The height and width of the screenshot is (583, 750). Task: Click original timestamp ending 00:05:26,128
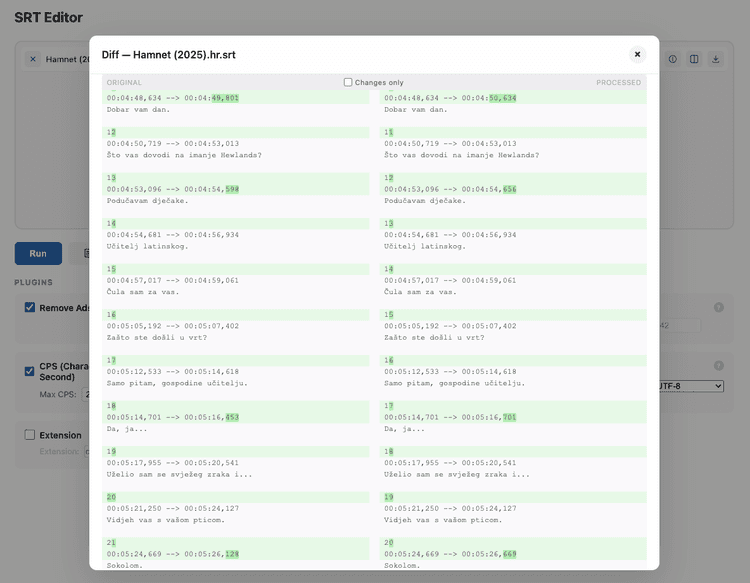tap(173, 554)
